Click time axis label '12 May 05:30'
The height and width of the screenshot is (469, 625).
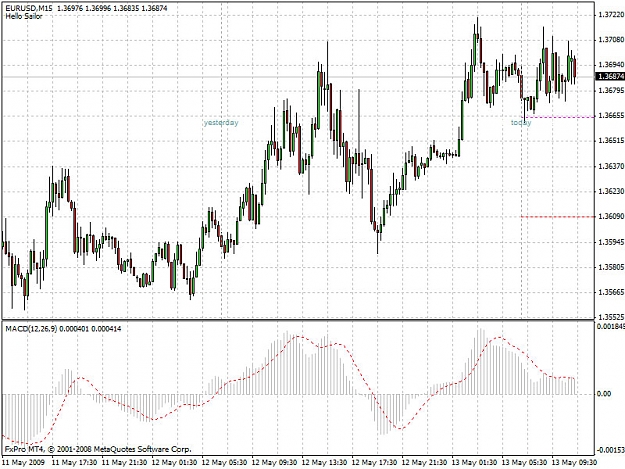point(224,463)
